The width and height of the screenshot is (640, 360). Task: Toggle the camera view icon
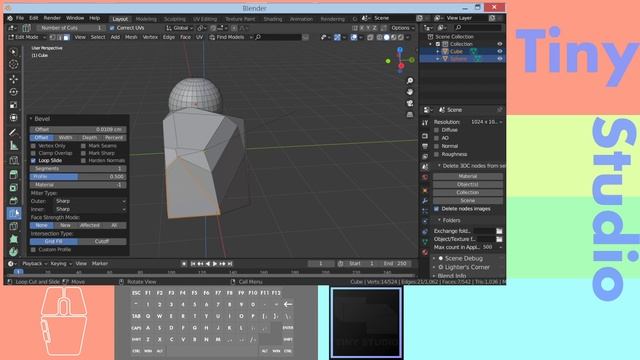coord(410,103)
